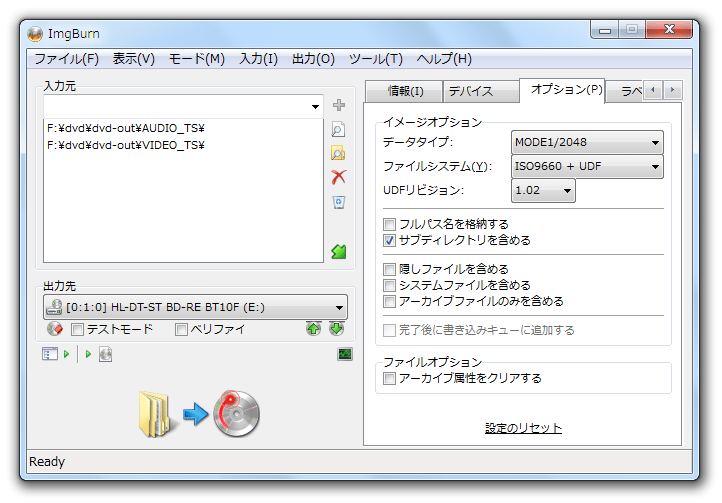Viewport: 722px width, 503px height.
Task: Open the ファイル(F) menu
Action: pos(67,59)
